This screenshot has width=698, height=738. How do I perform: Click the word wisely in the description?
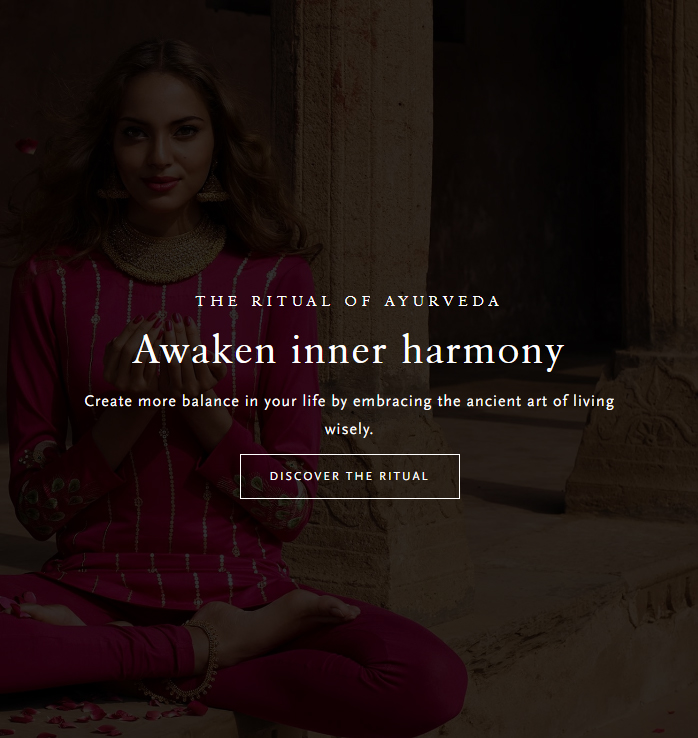349,429
